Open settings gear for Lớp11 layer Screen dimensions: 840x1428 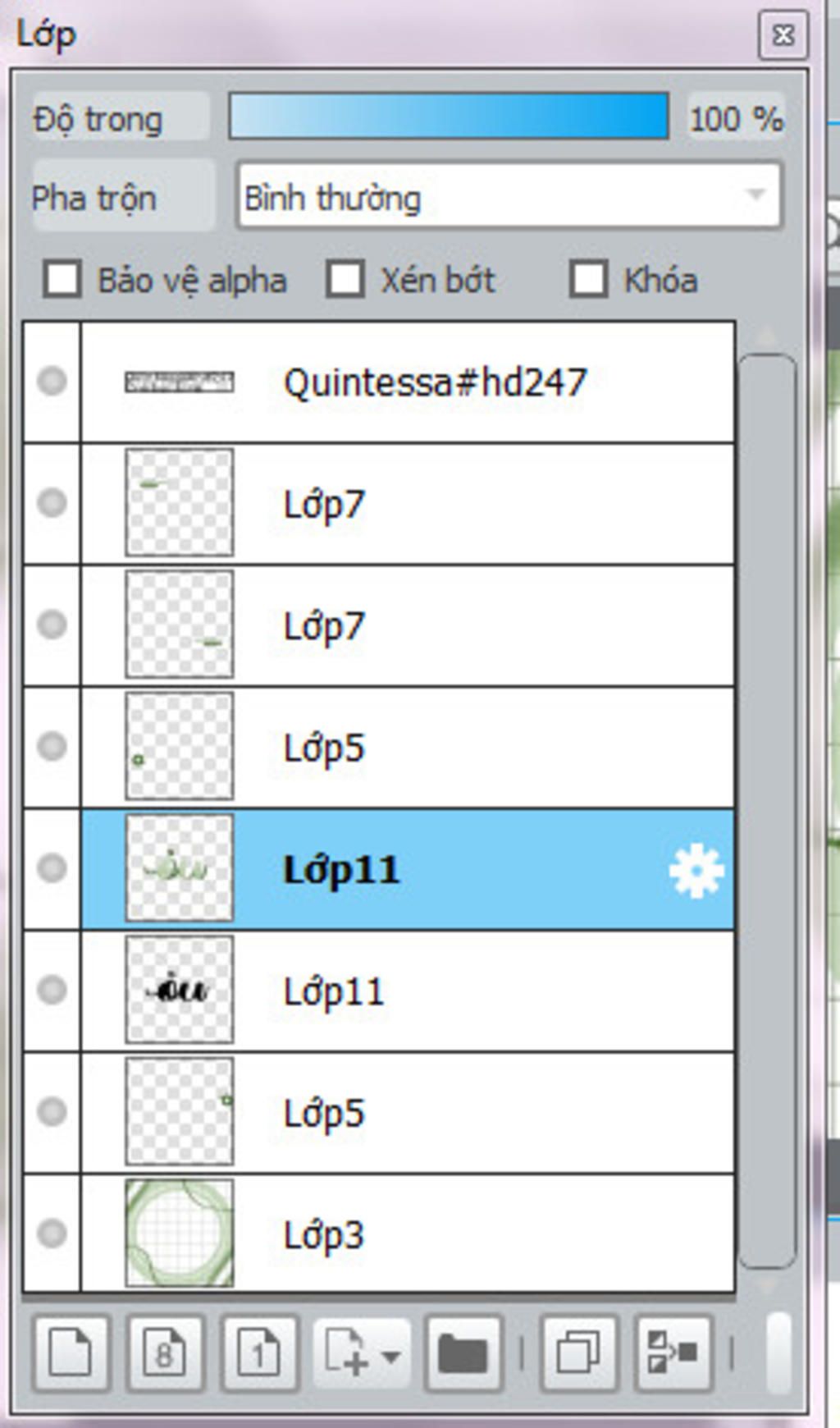point(696,870)
